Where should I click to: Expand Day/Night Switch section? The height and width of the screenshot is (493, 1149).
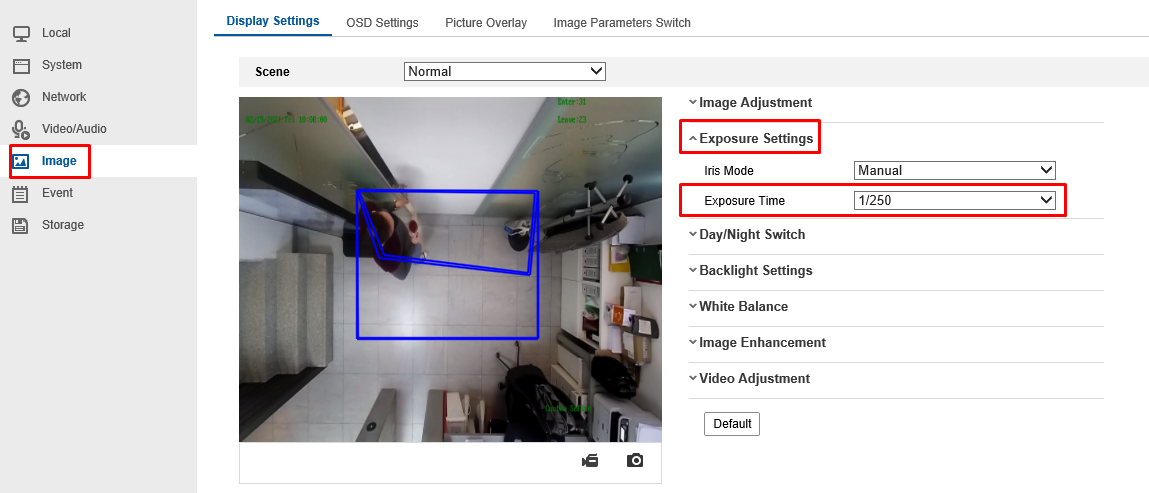[747, 234]
